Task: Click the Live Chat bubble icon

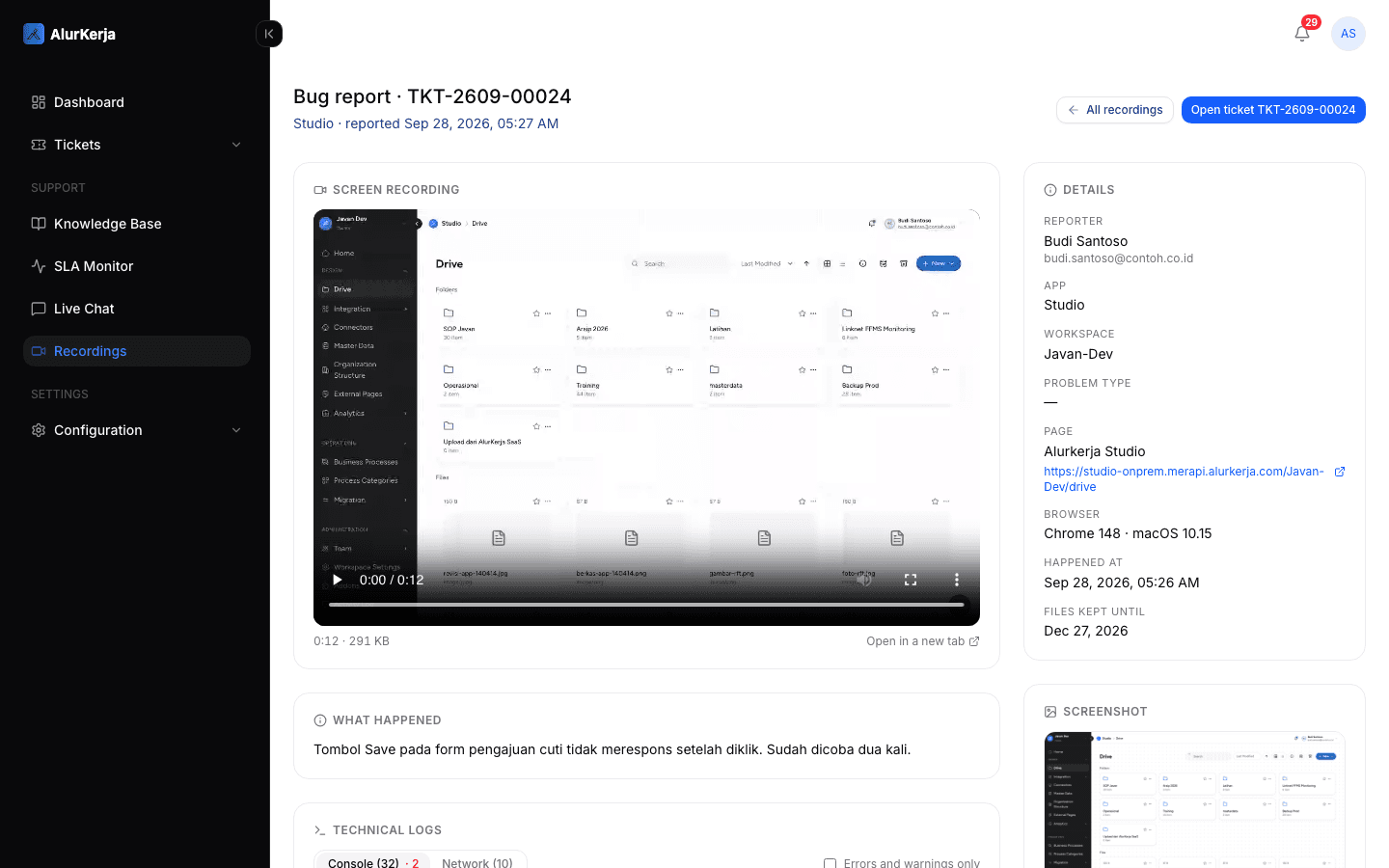Action: click(x=39, y=309)
